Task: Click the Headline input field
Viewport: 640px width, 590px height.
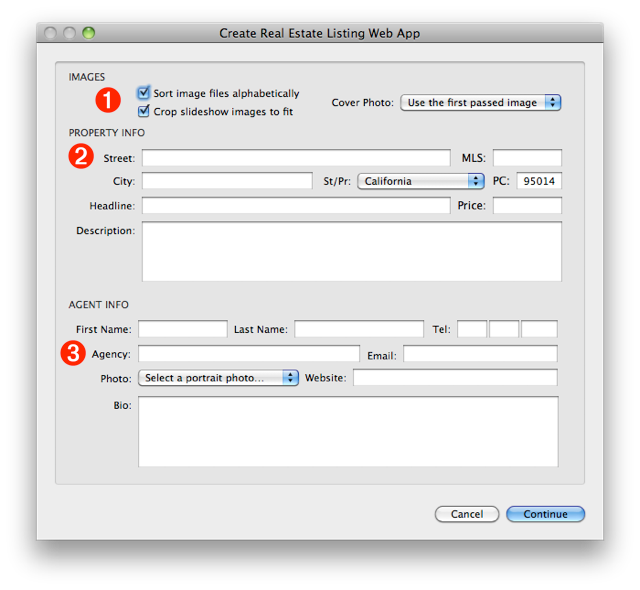Action: tap(296, 206)
